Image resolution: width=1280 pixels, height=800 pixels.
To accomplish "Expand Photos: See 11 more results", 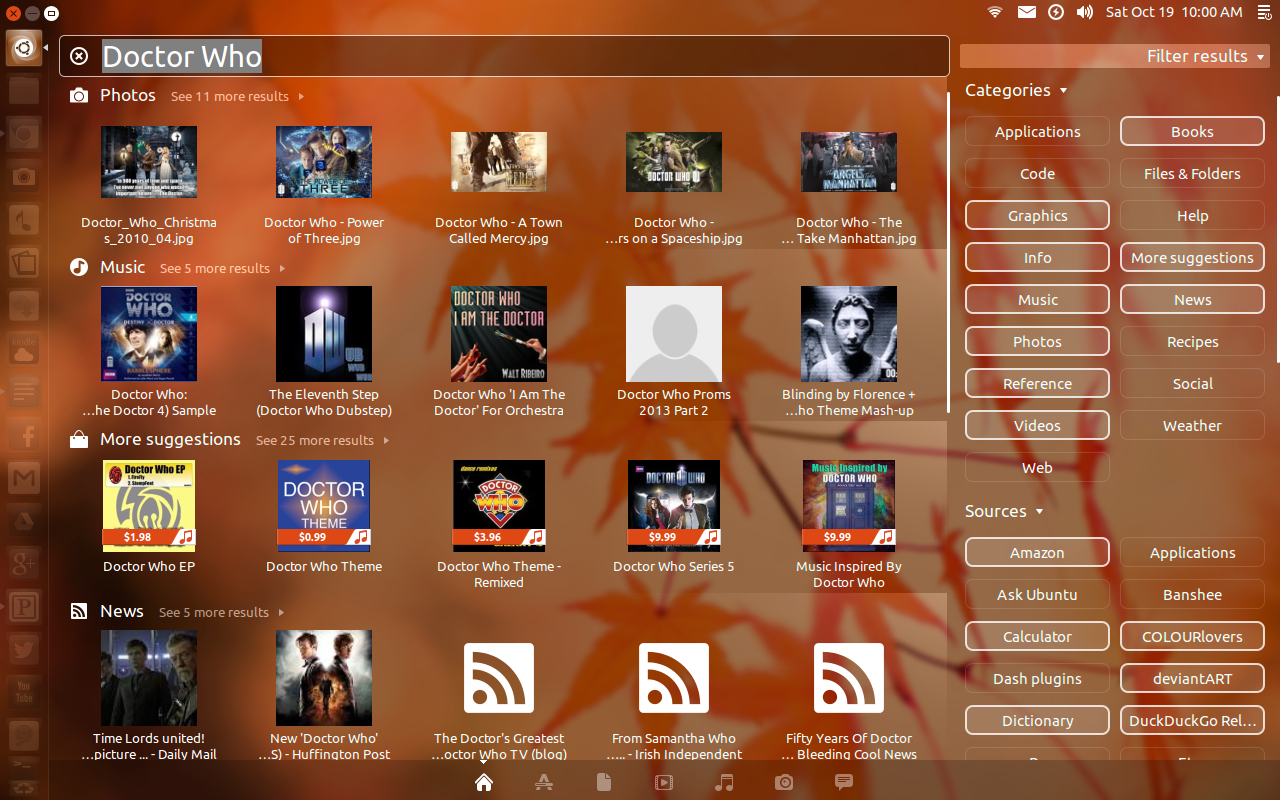I will pos(237,97).
